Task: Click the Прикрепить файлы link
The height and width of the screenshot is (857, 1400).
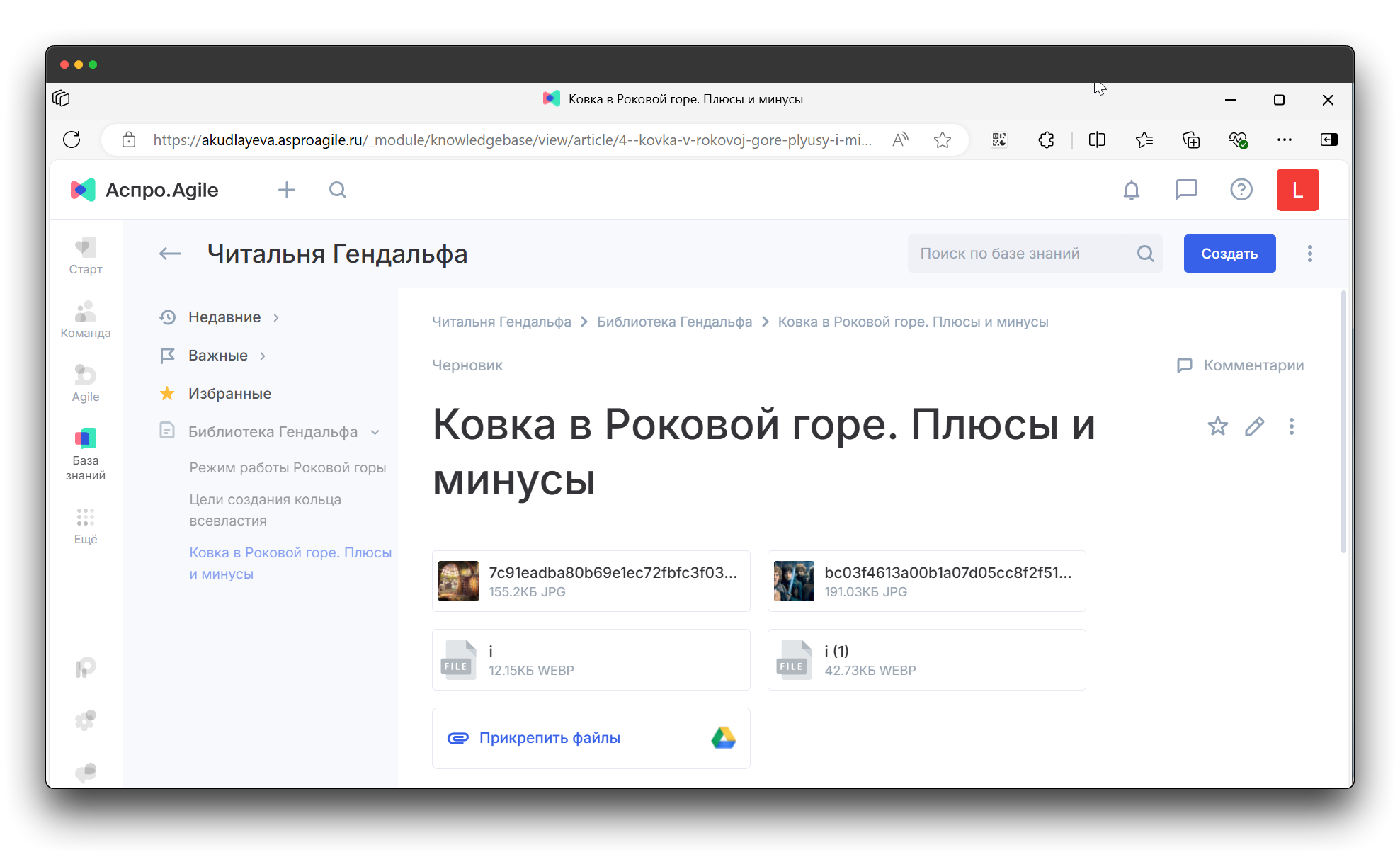Action: coord(550,738)
